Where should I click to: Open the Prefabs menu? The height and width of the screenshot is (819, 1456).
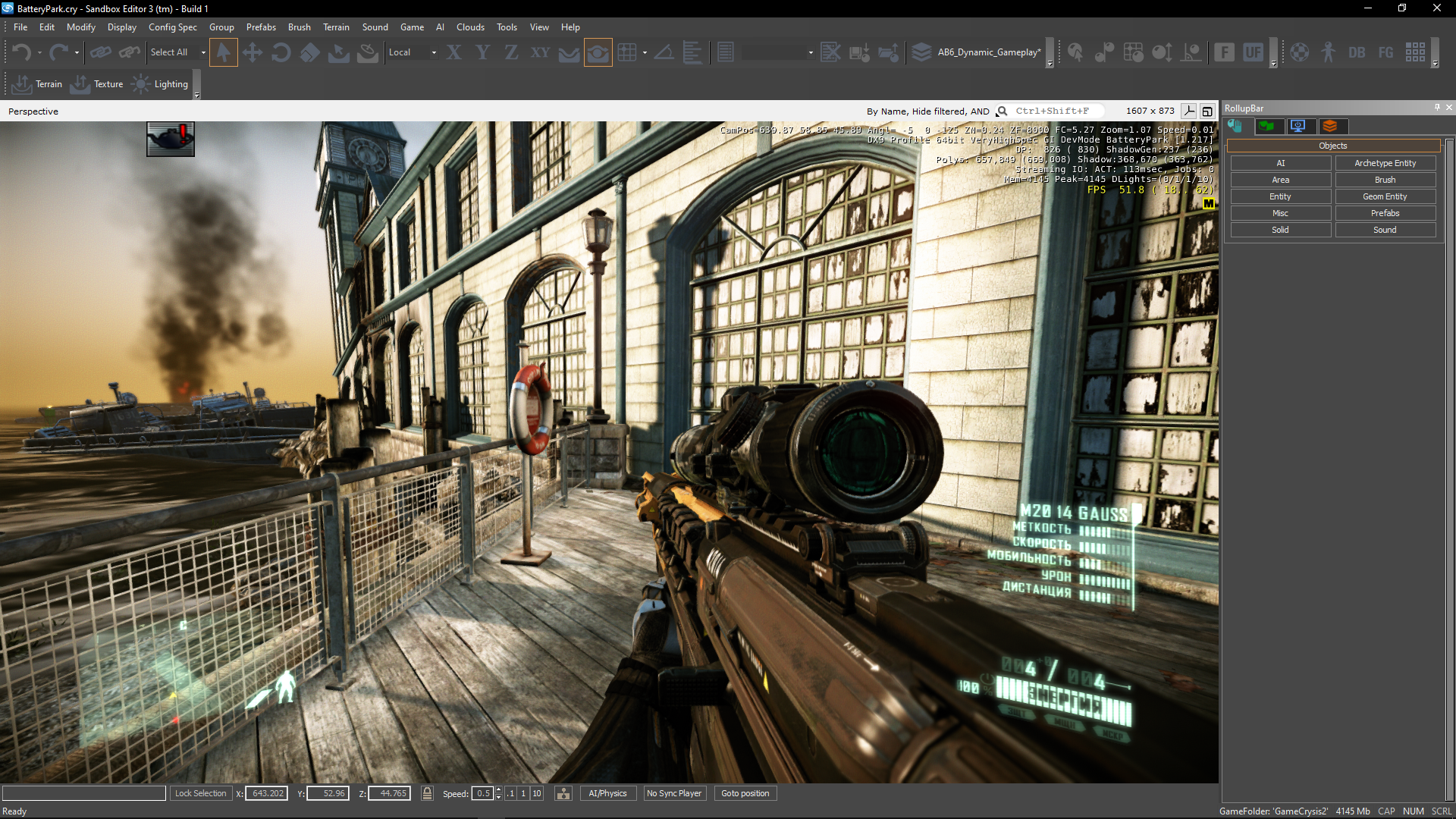(261, 27)
